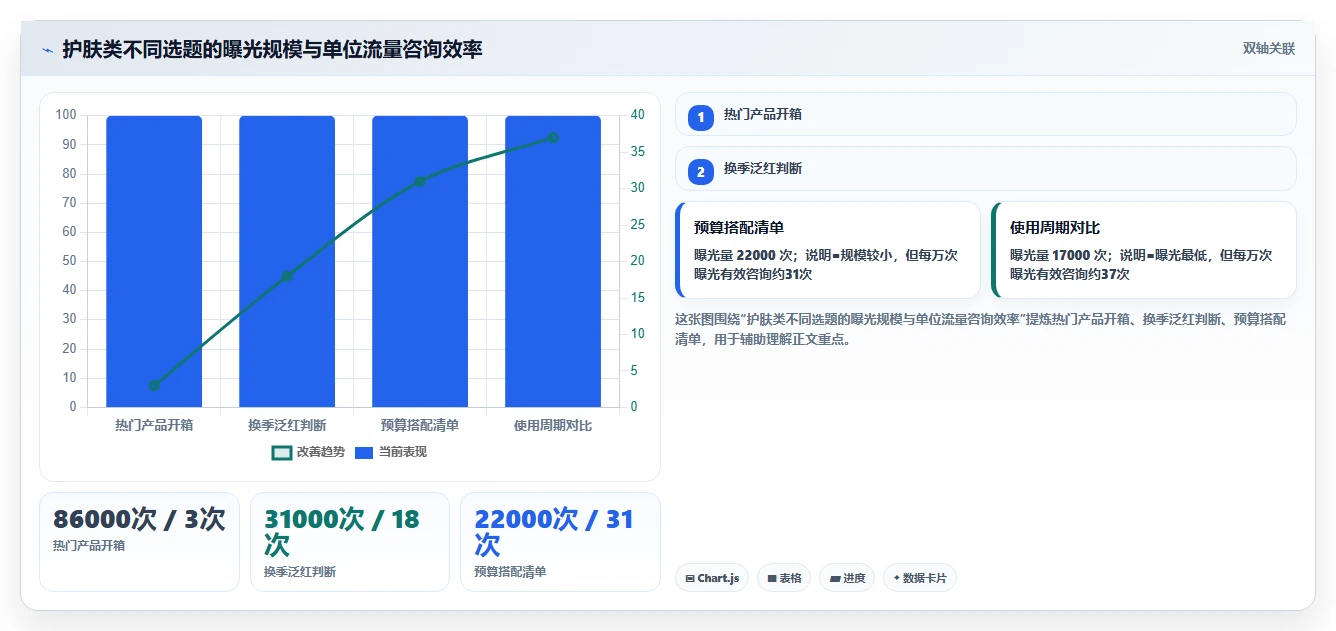Open the 使用周期对比 detail card
Screen dimensions: 1336x631
coord(1144,250)
